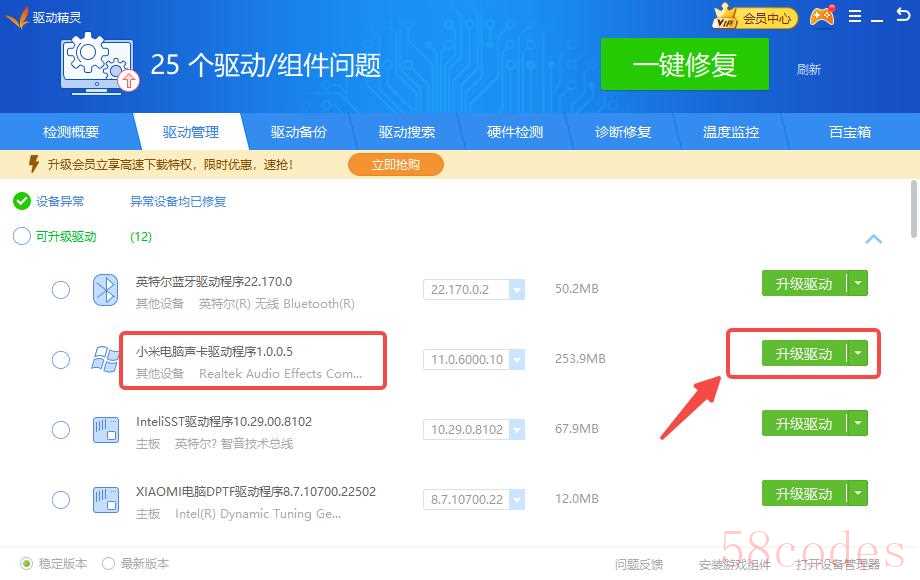Switch to the 温度监控 tab
This screenshot has width=920, height=580.
[x=731, y=132]
